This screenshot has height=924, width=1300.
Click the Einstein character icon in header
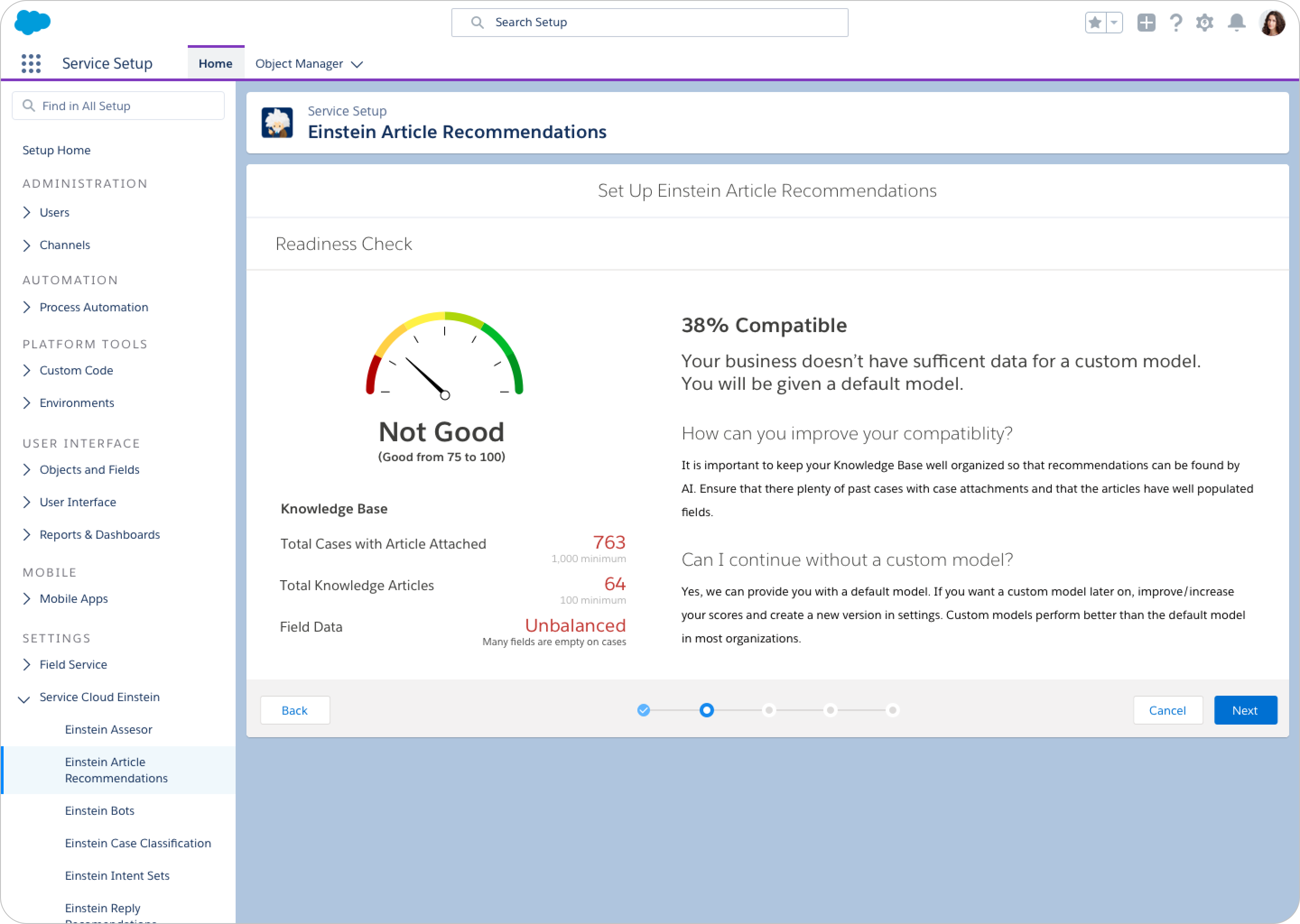(x=277, y=122)
